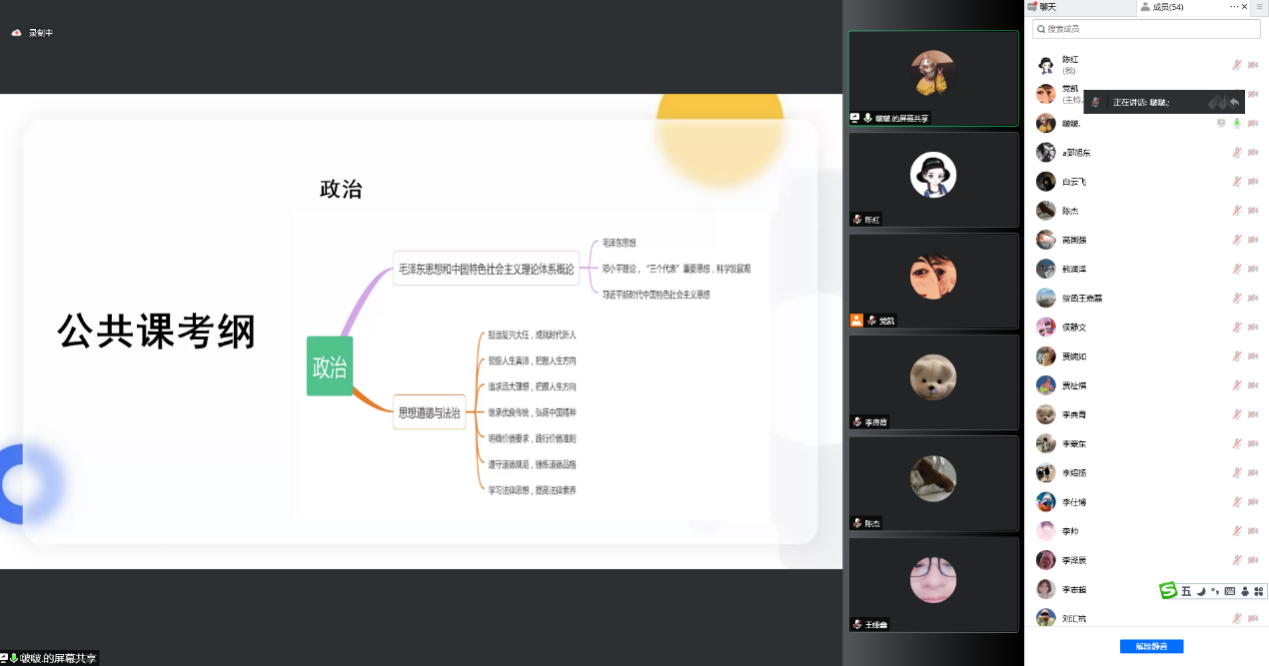Click the green active microphone icon of 啵啵

click(1237, 123)
